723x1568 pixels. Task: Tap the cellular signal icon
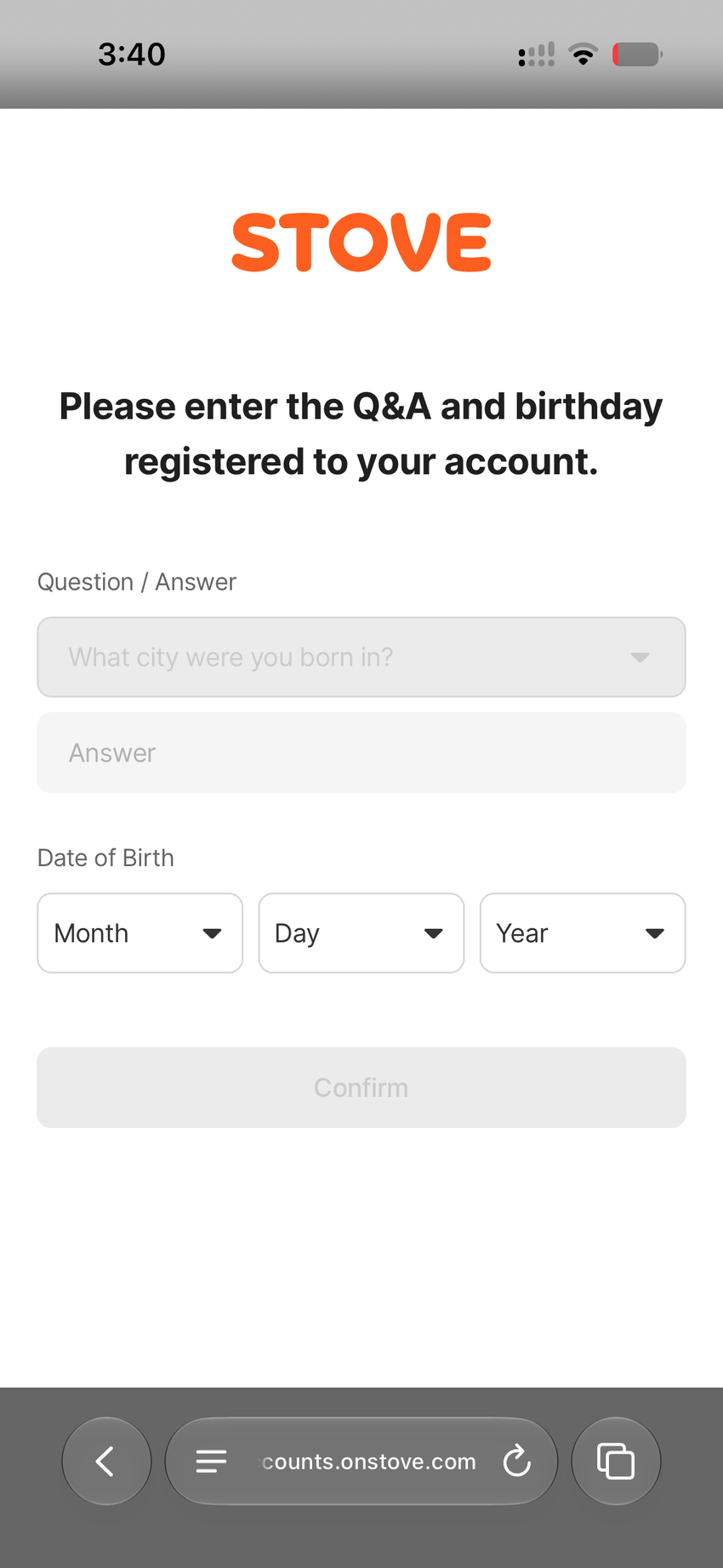click(537, 54)
